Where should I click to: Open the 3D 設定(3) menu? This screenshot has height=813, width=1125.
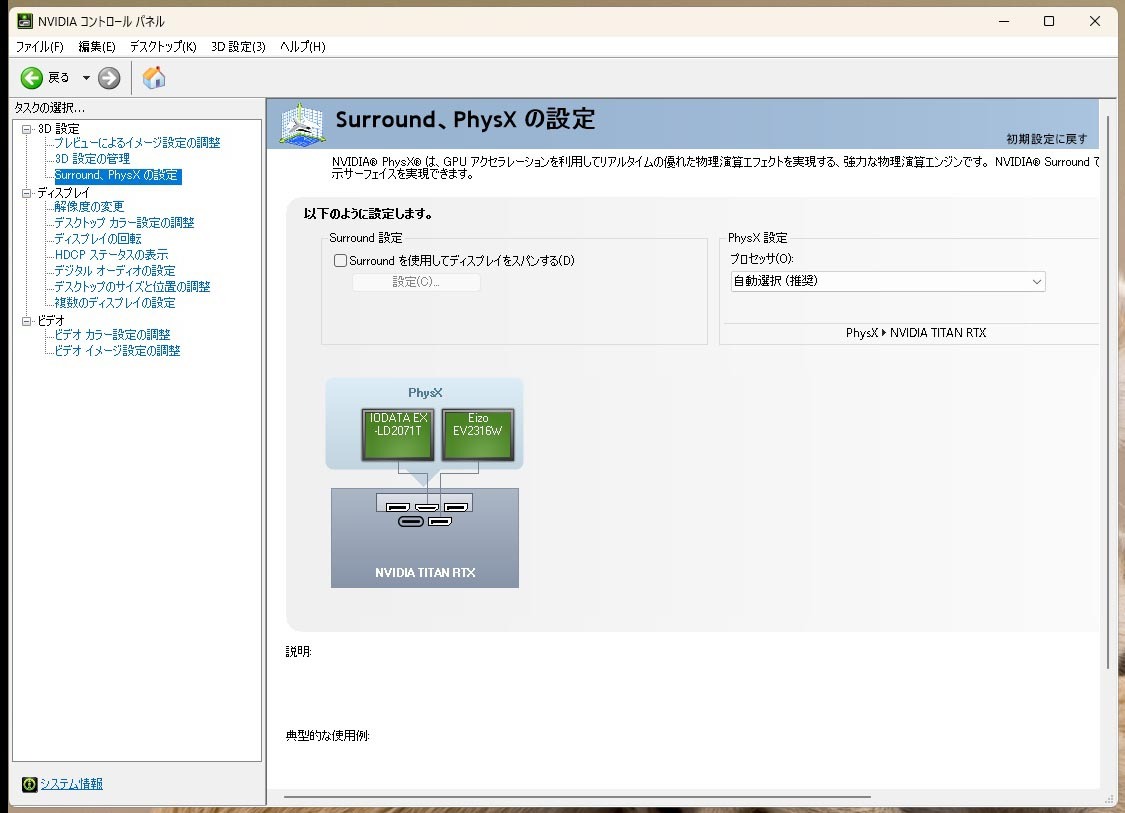(238, 47)
